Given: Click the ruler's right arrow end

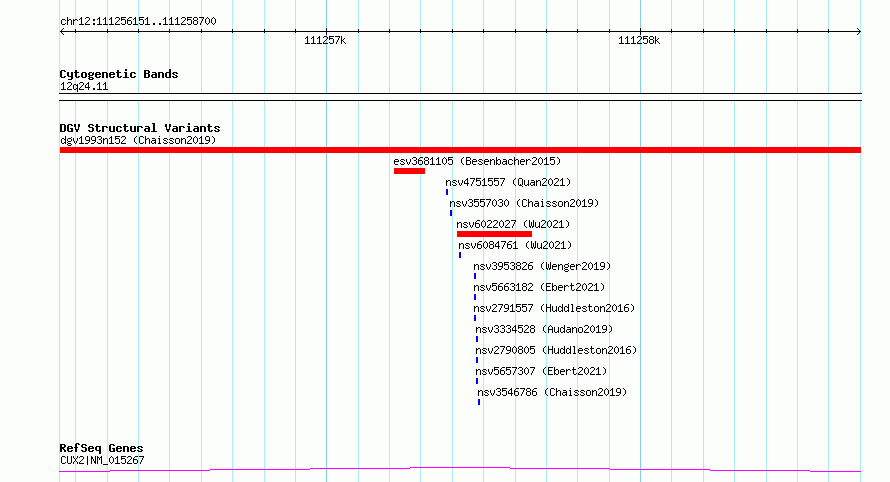Looking at the screenshot, I should [858, 32].
